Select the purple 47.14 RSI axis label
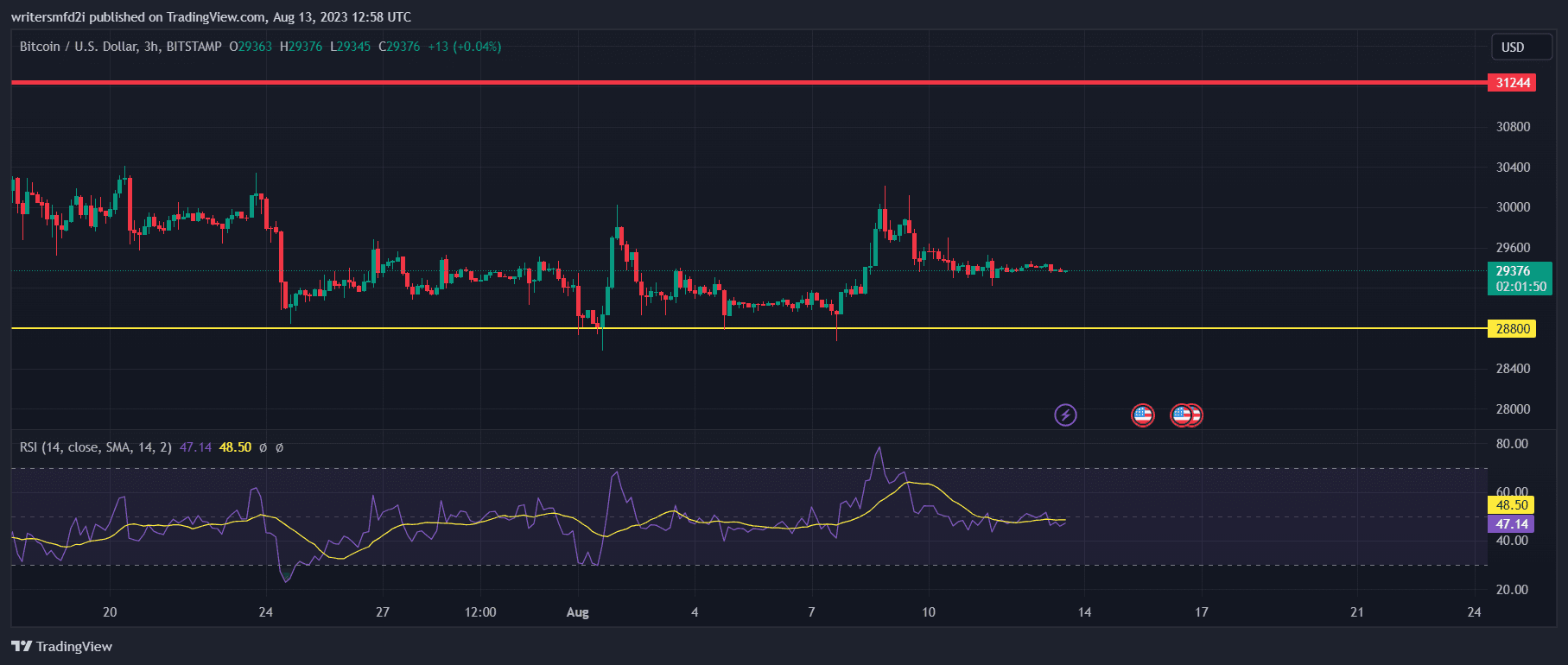Image resolution: width=1568 pixels, height=665 pixels. (x=1511, y=524)
